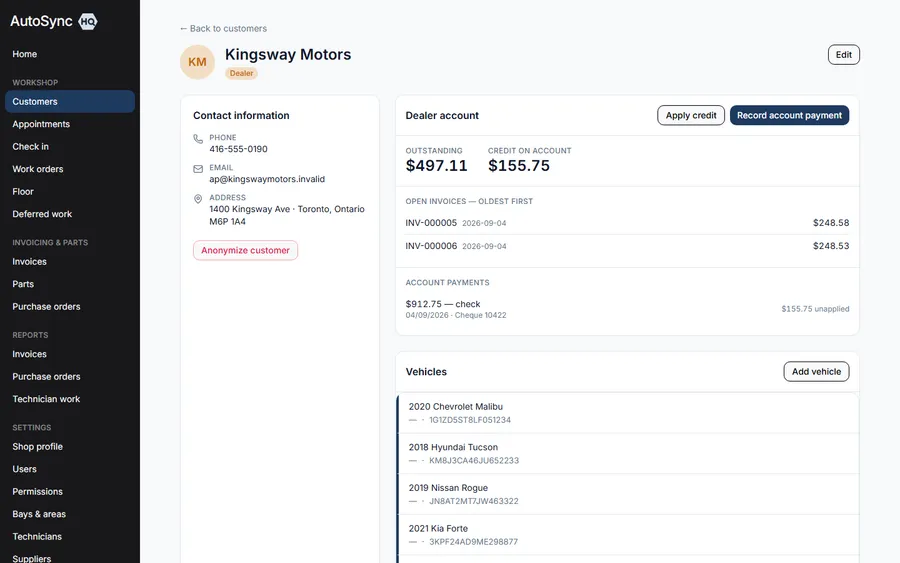Open the 2018 Hyundai Tucson vehicle
The width and height of the screenshot is (900, 563).
click(628, 453)
